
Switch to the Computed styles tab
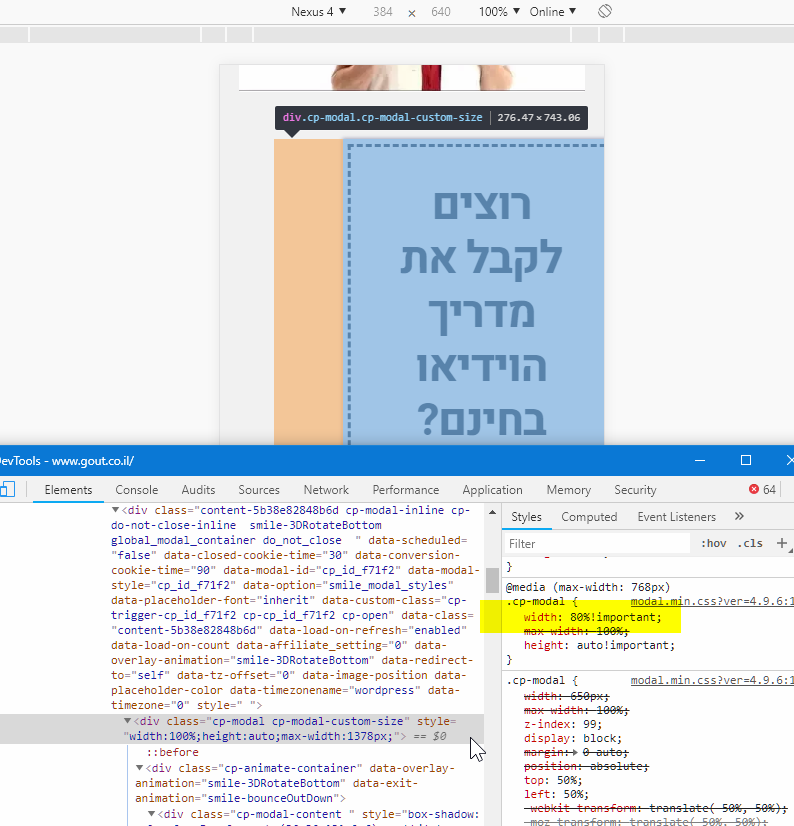coord(589,517)
